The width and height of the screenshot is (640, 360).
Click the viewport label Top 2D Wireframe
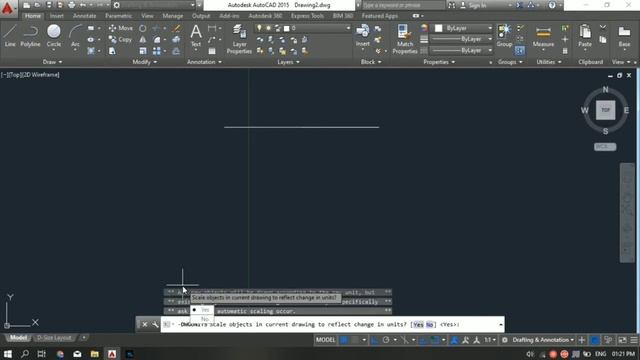click(31, 75)
